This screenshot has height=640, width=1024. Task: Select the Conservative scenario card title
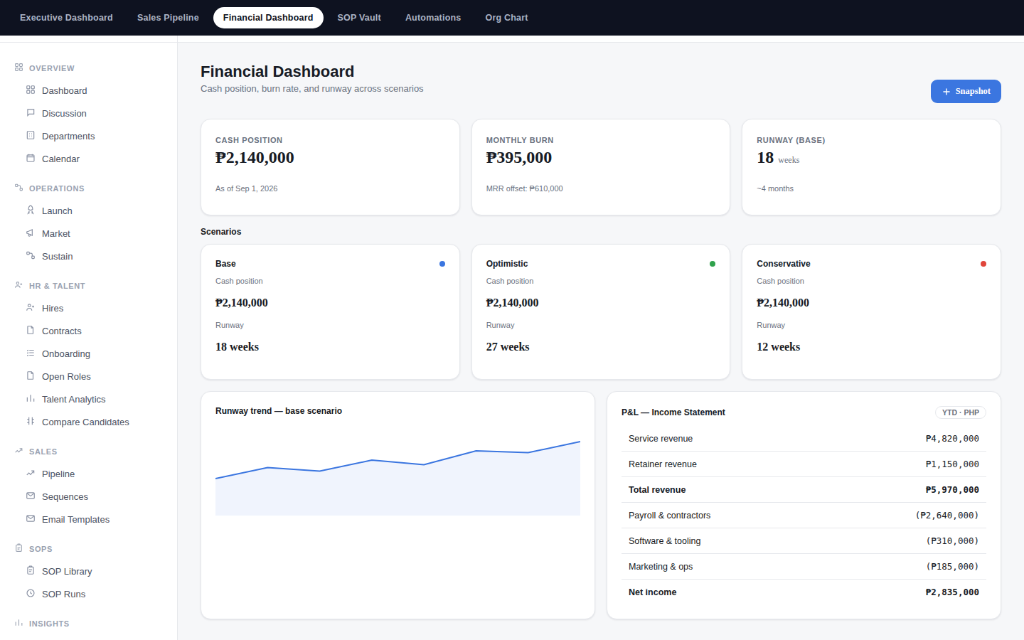coord(783,264)
